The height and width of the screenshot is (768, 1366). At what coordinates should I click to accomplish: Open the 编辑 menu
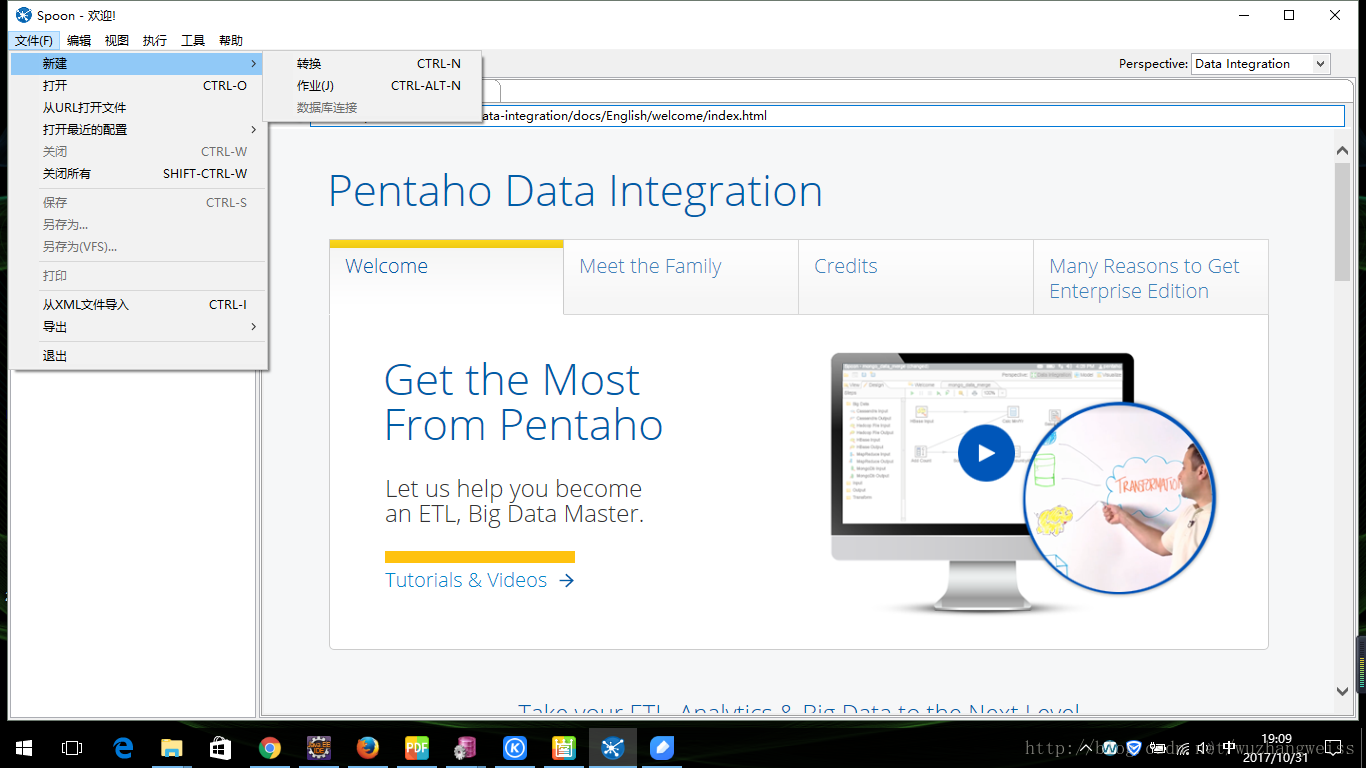[79, 41]
